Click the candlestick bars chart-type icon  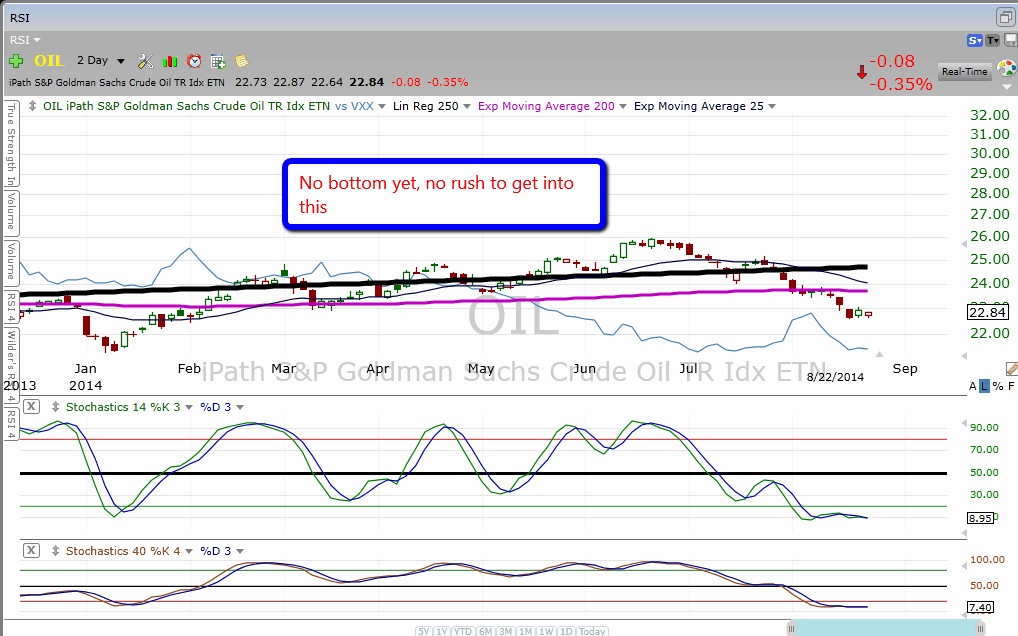coord(170,61)
